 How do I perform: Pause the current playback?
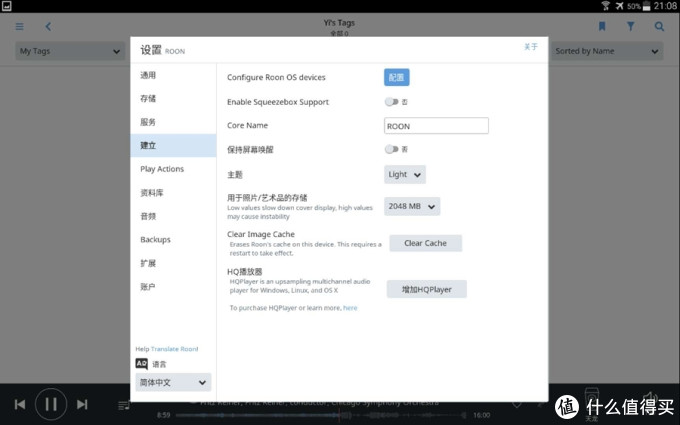[x=51, y=405]
